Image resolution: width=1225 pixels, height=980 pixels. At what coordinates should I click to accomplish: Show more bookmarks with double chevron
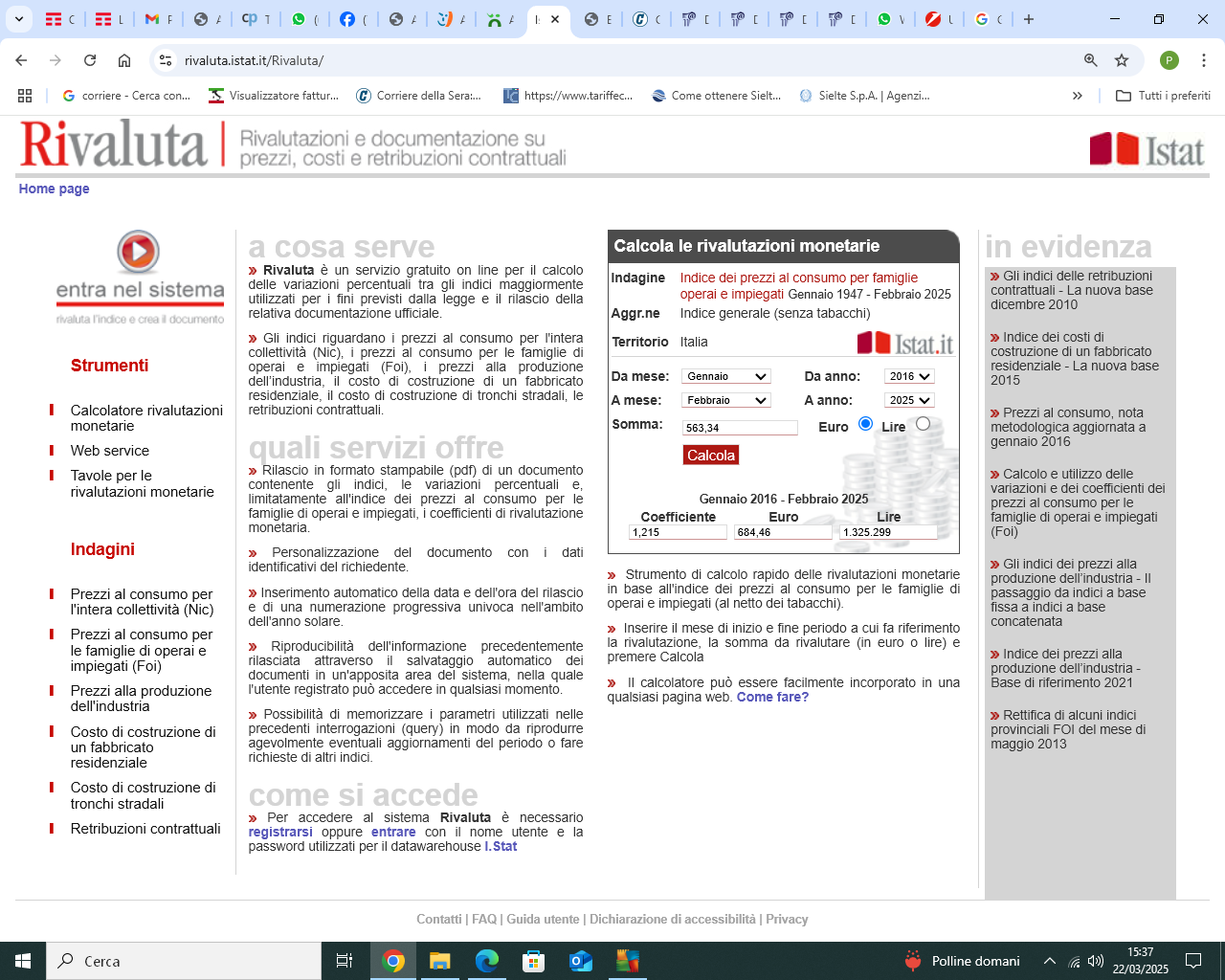click(1078, 96)
